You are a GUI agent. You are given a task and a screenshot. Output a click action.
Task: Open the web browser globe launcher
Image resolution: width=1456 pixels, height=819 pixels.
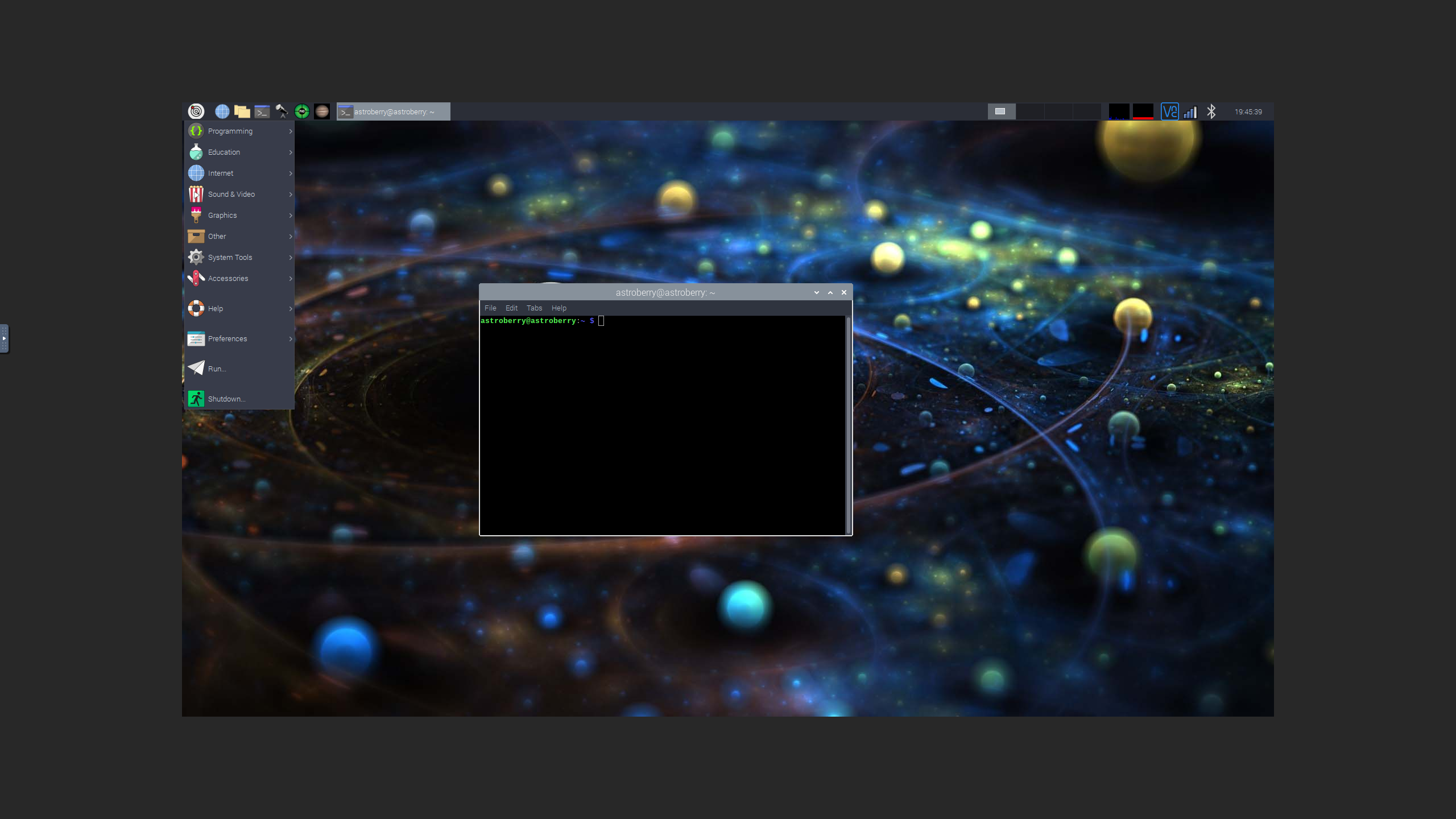tap(222, 111)
